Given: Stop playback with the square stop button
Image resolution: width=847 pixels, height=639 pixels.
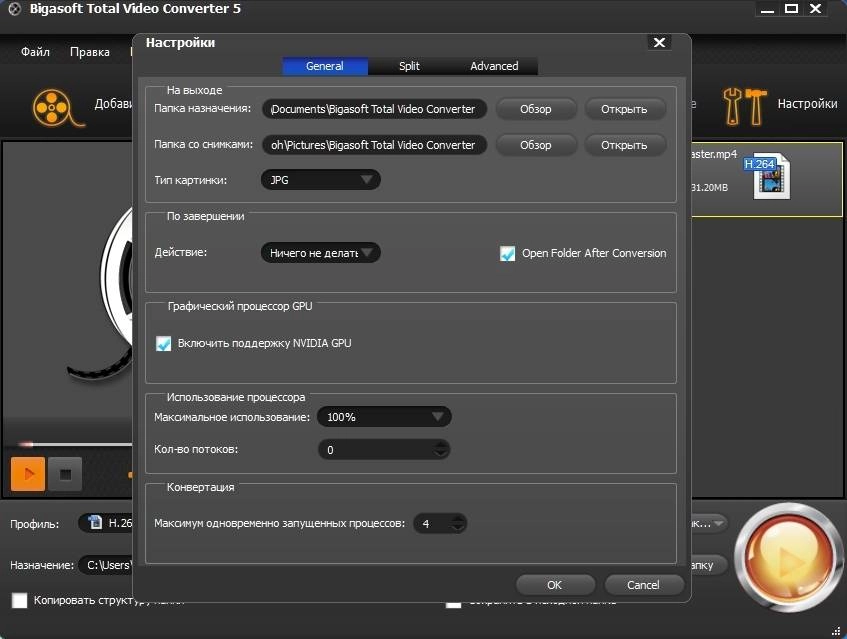Looking at the screenshot, I should click(x=65, y=474).
